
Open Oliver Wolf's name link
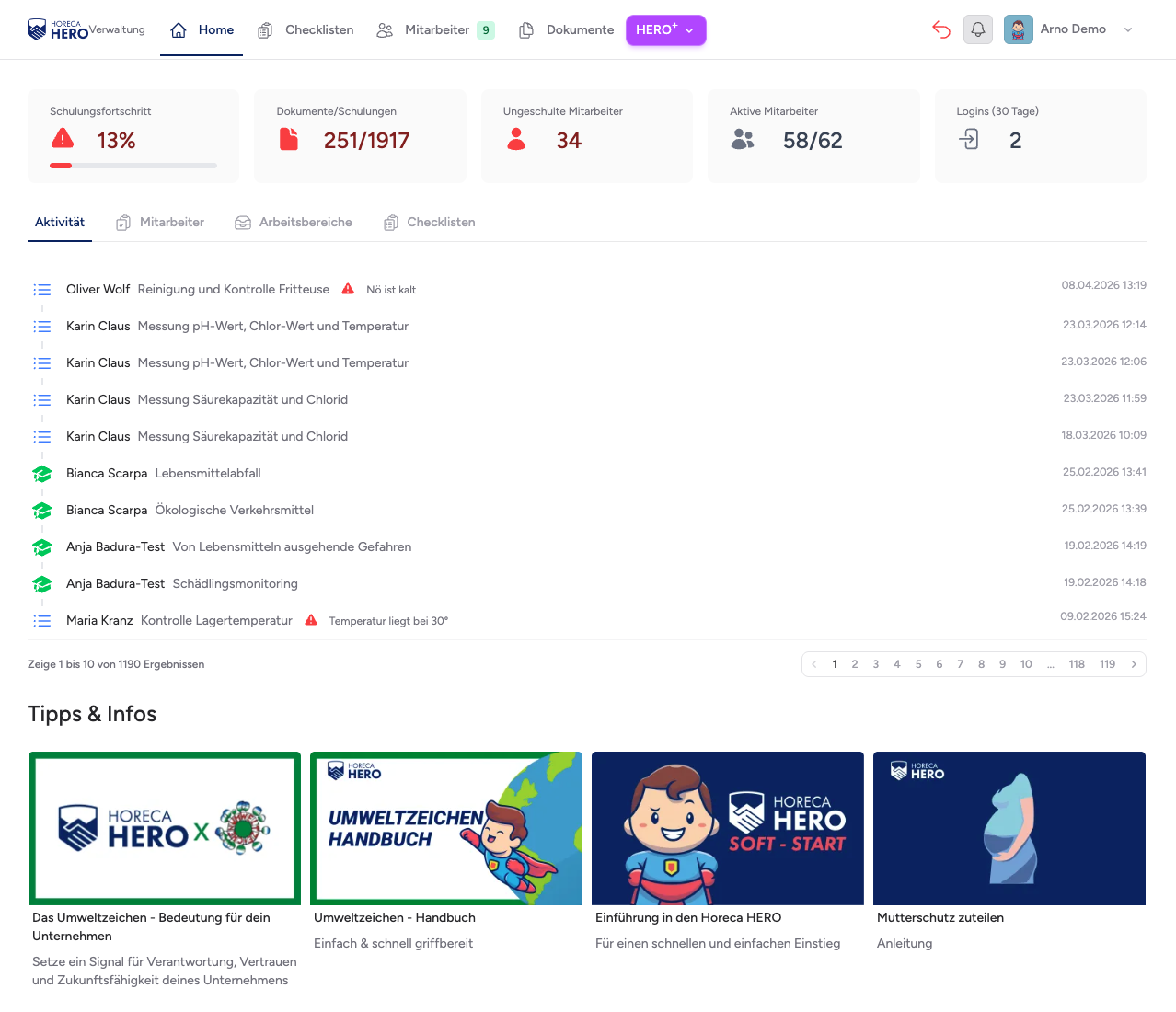(x=98, y=289)
